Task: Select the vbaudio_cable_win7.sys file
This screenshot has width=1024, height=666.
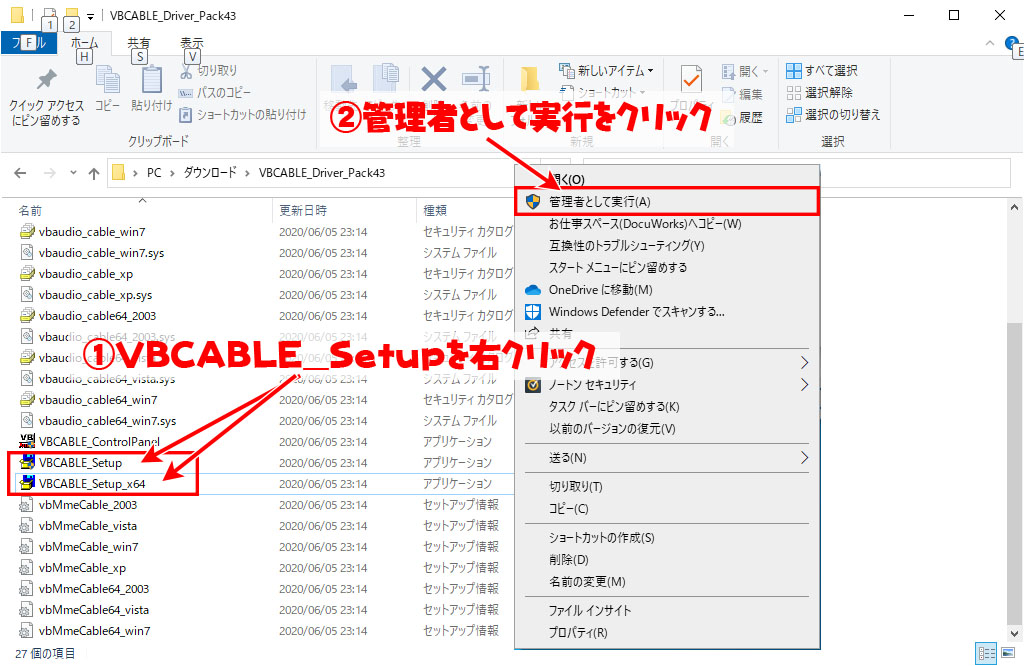Action: point(101,253)
